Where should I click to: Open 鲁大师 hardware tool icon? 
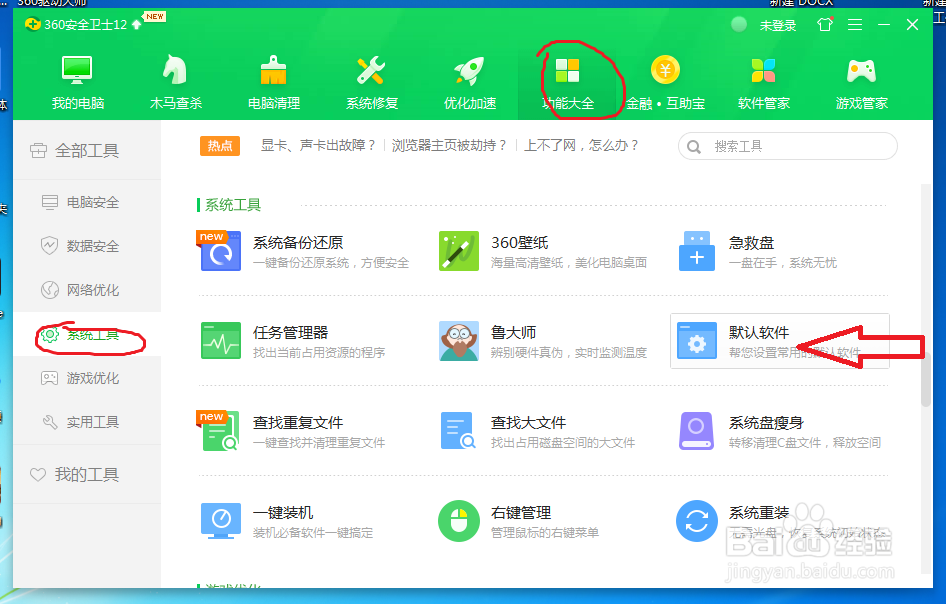459,341
